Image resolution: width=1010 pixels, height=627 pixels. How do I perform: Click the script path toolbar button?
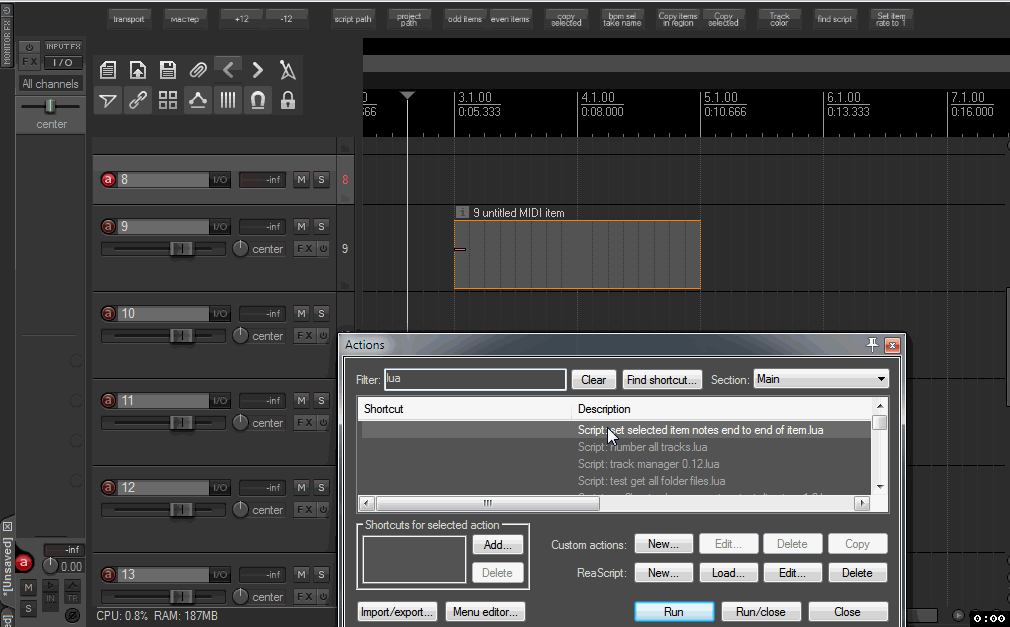pos(353,19)
